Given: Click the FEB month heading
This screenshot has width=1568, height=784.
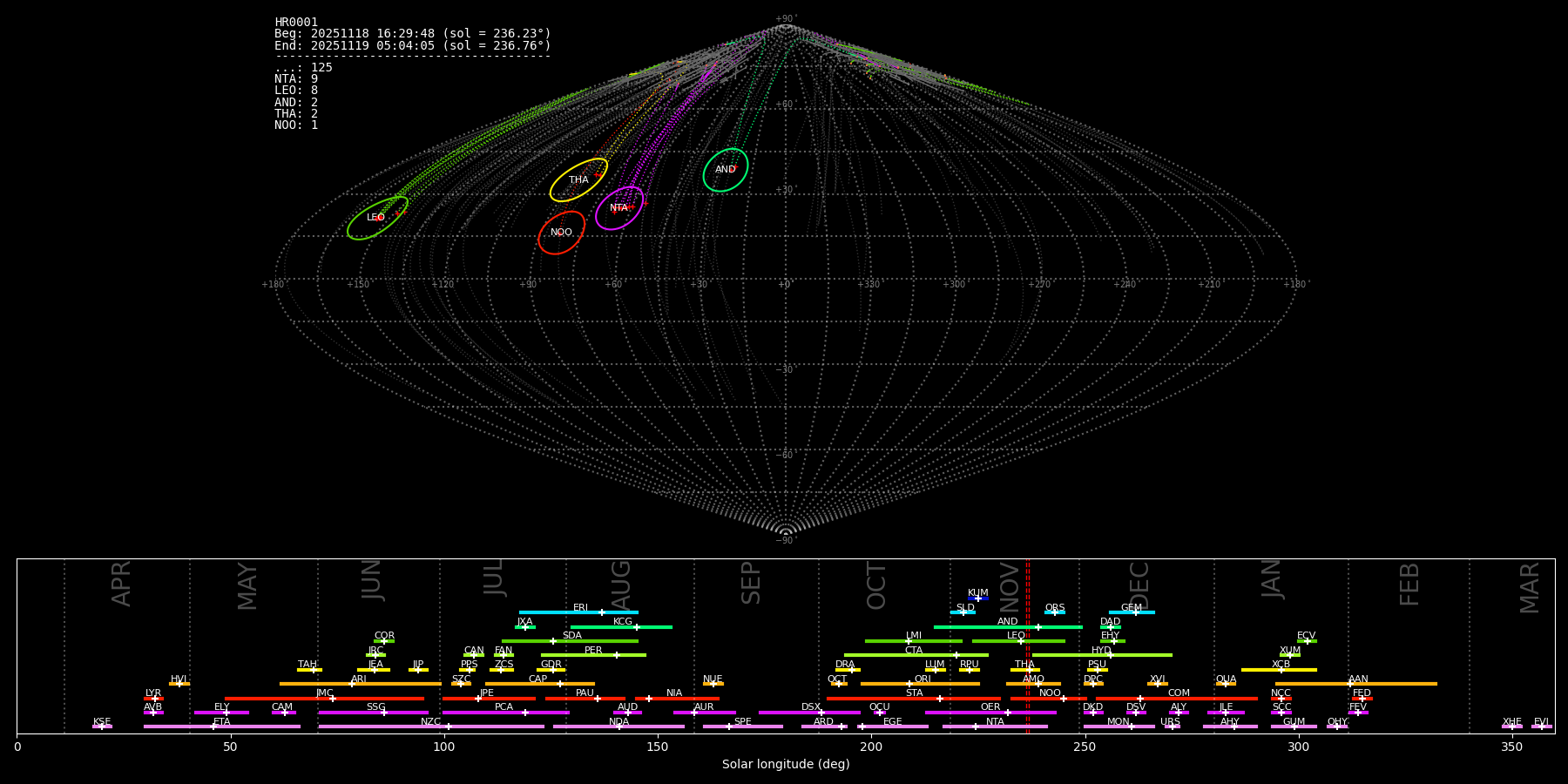Looking at the screenshot, I should [x=1409, y=584].
